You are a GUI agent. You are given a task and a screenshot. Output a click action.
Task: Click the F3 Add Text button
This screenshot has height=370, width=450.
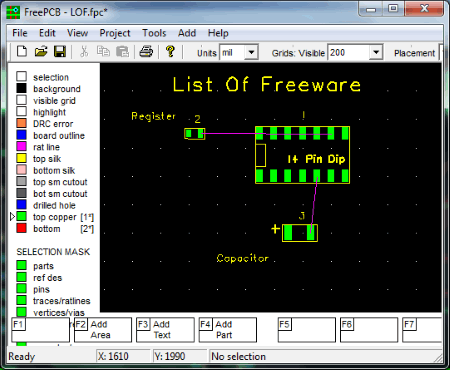pyautogui.click(x=165, y=330)
